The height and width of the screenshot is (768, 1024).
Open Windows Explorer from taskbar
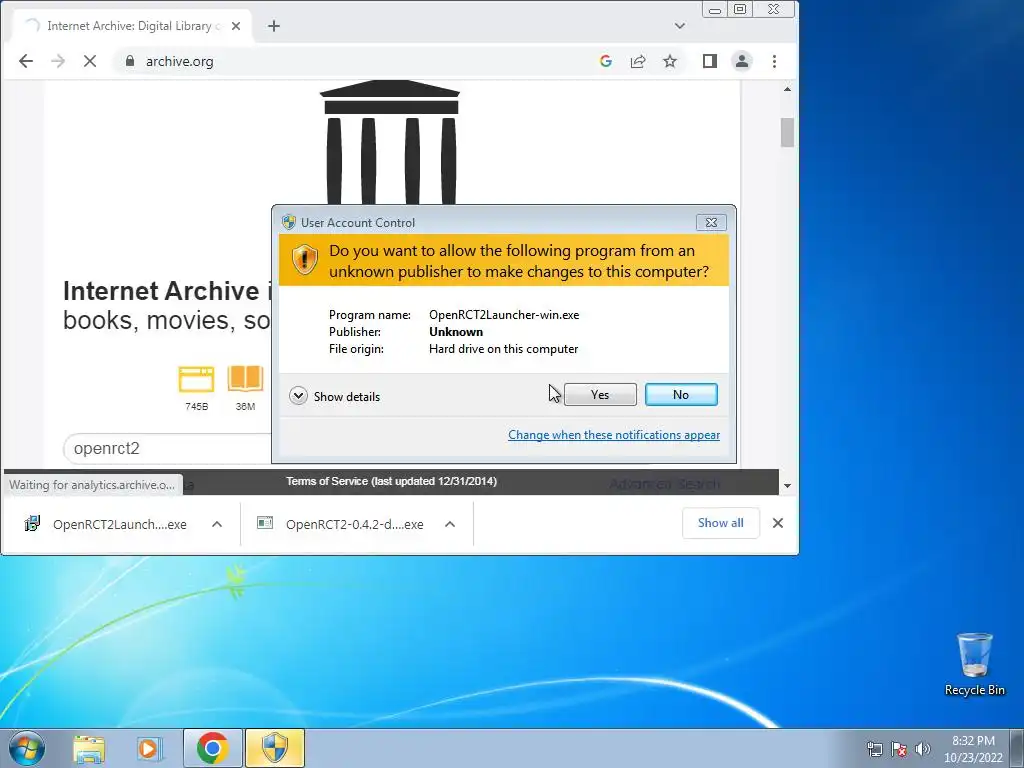89,749
